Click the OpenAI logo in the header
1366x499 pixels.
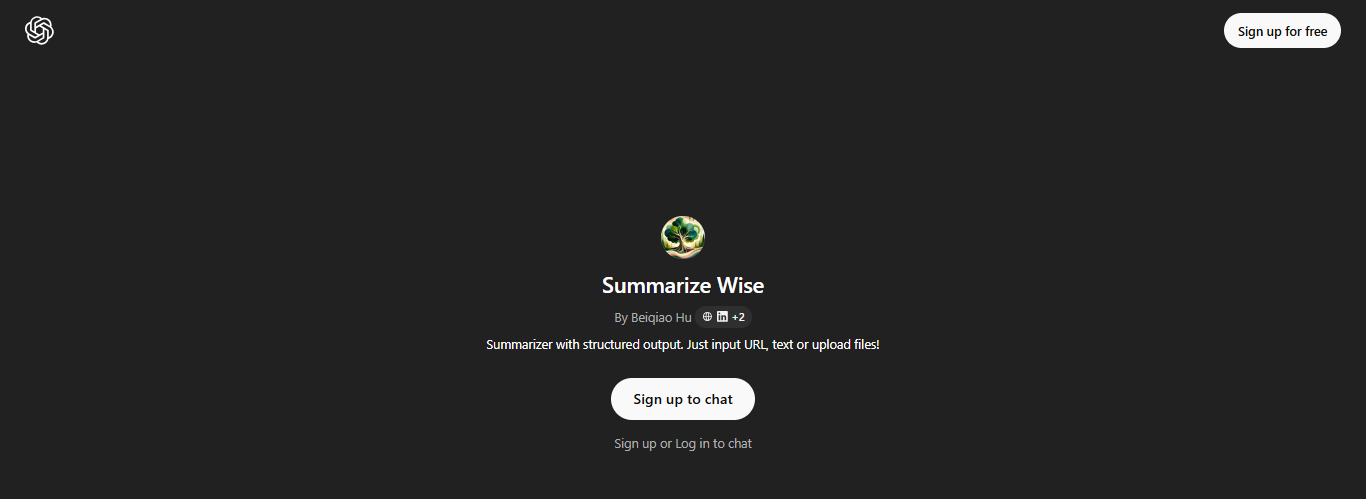click(x=39, y=31)
